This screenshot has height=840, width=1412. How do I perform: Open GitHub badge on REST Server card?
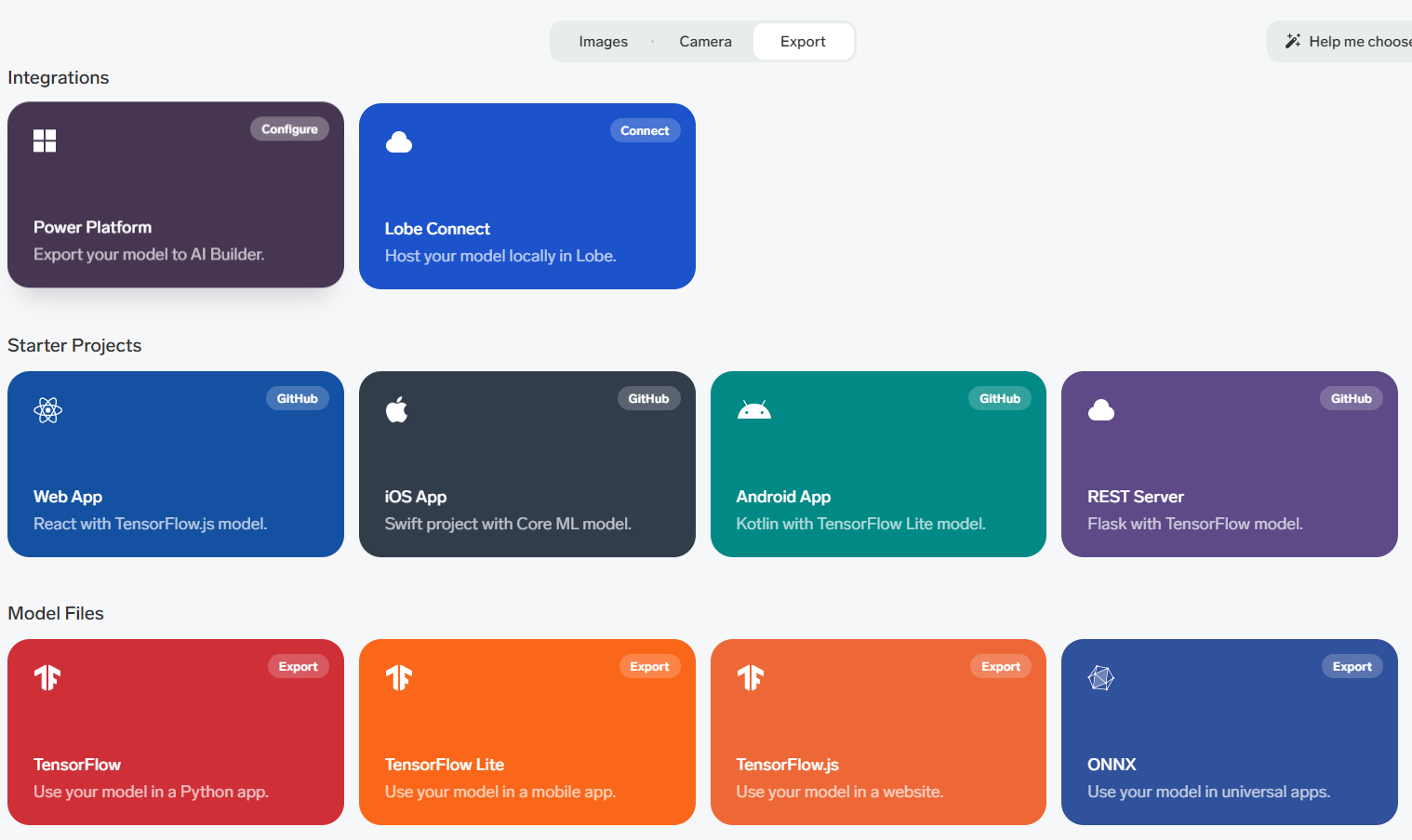[1352, 399]
